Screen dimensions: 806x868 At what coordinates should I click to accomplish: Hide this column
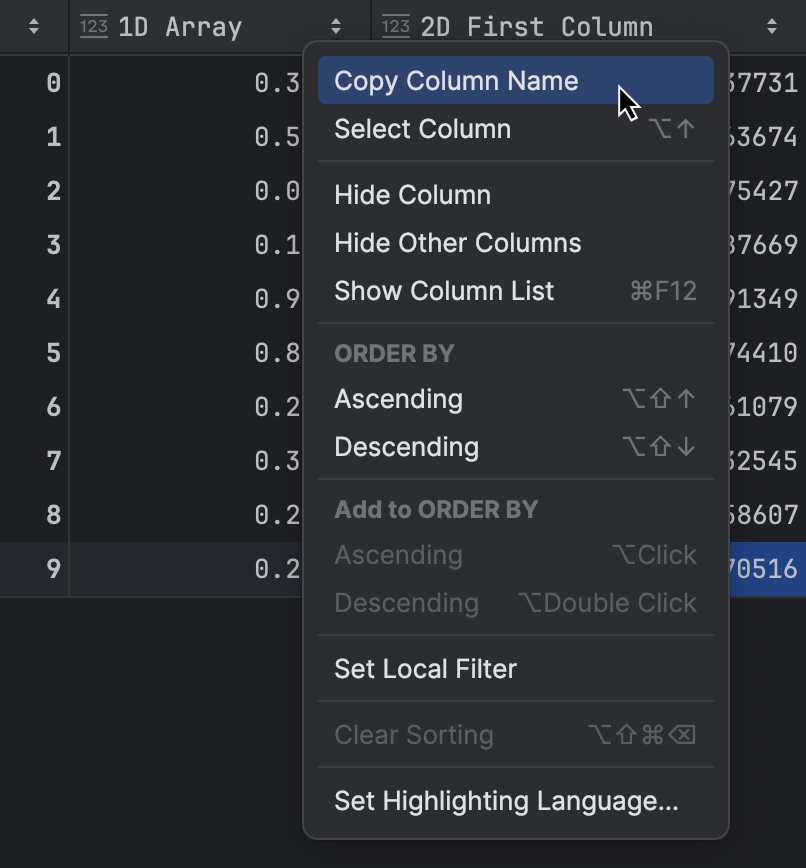(413, 195)
